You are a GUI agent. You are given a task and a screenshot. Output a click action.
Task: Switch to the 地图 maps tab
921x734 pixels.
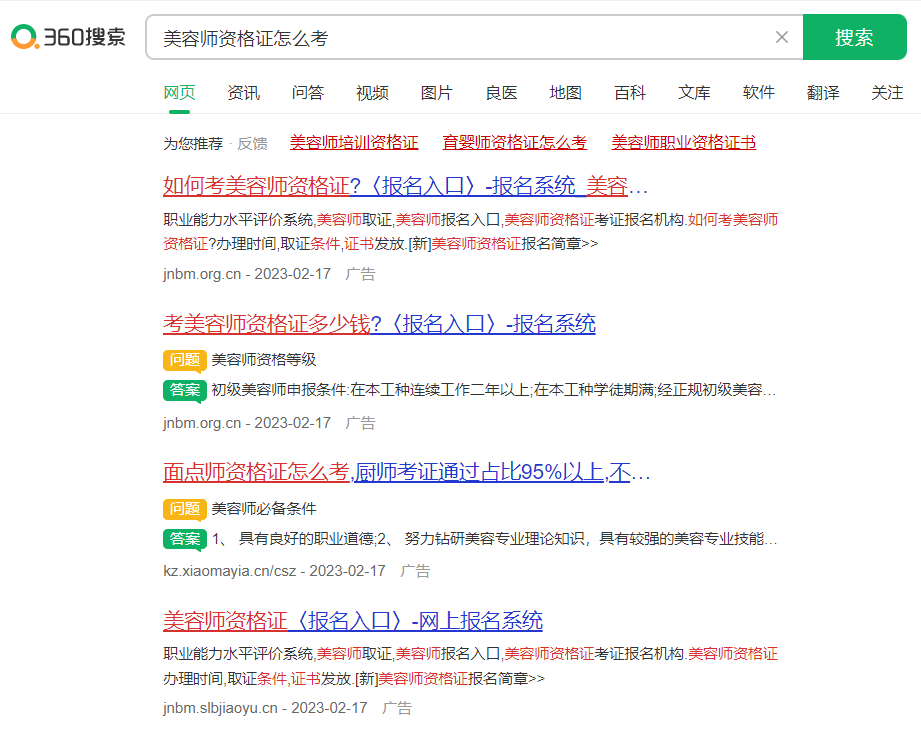click(565, 92)
